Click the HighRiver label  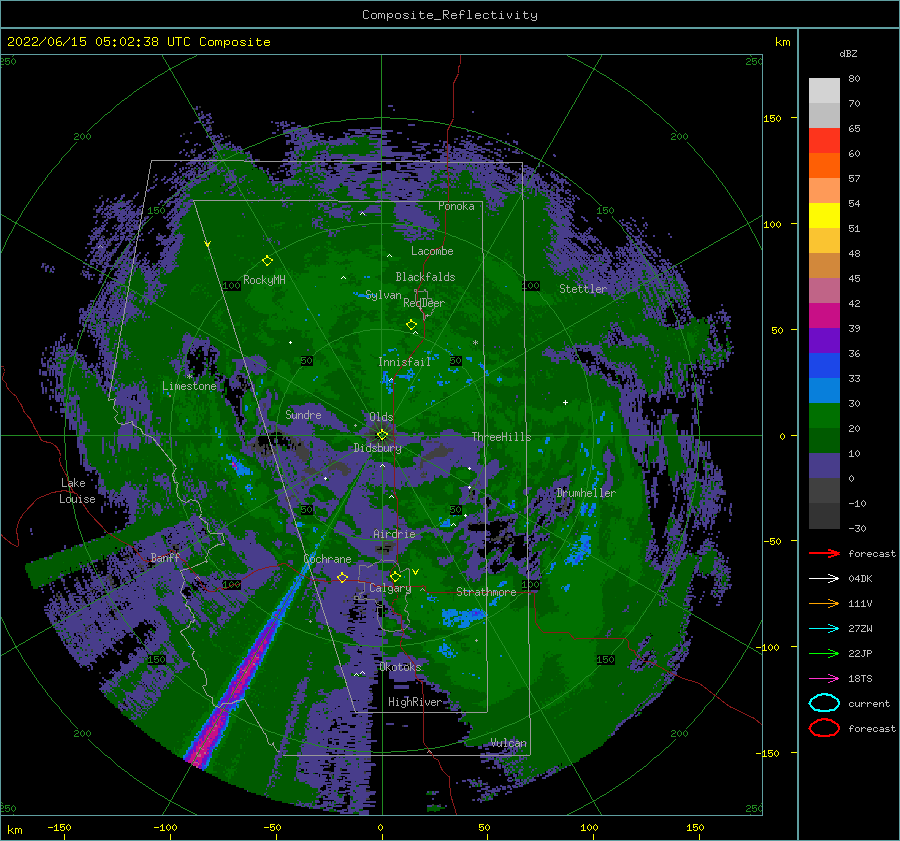coord(415,702)
